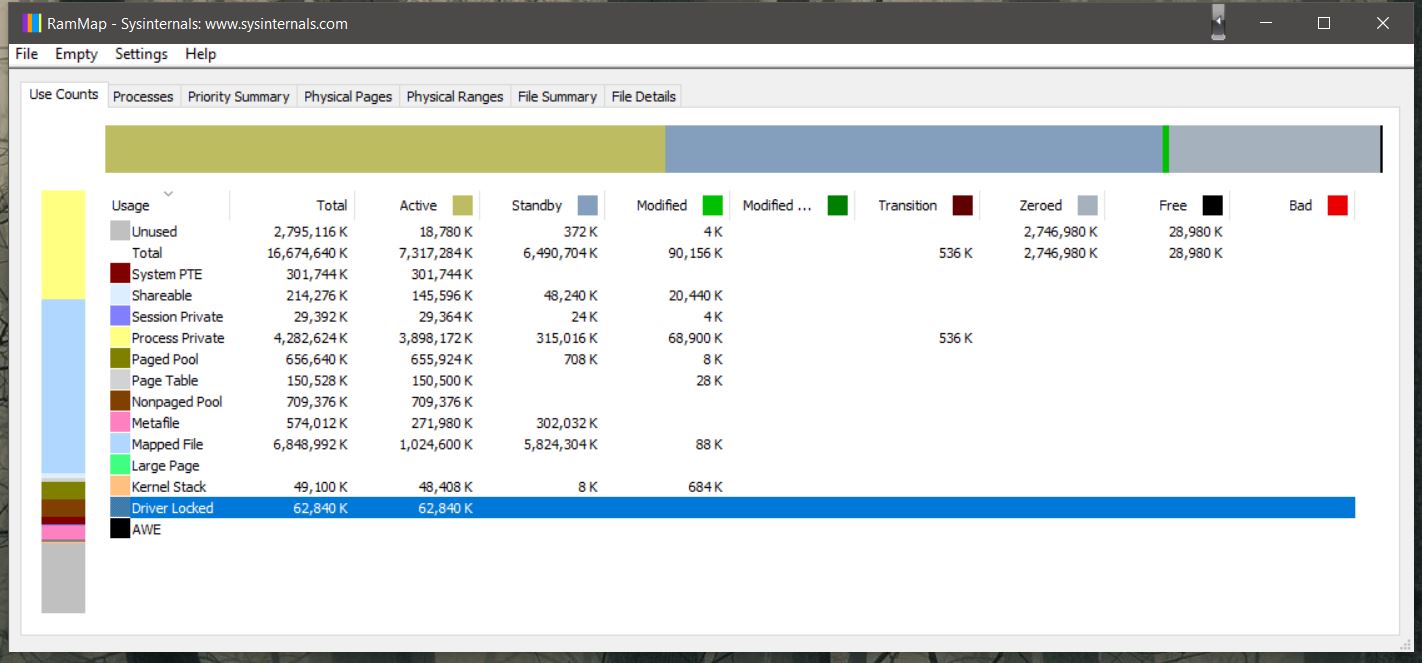Select the Use Counts tab
This screenshot has height=663, width=1422.
click(64, 94)
